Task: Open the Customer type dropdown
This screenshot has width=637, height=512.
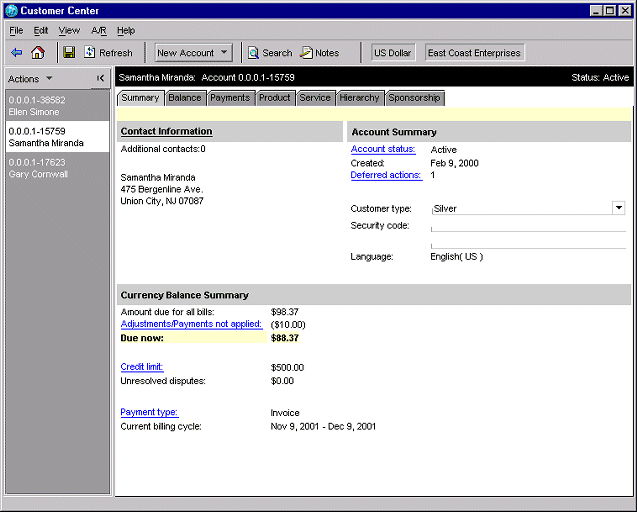Action: (x=618, y=208)
